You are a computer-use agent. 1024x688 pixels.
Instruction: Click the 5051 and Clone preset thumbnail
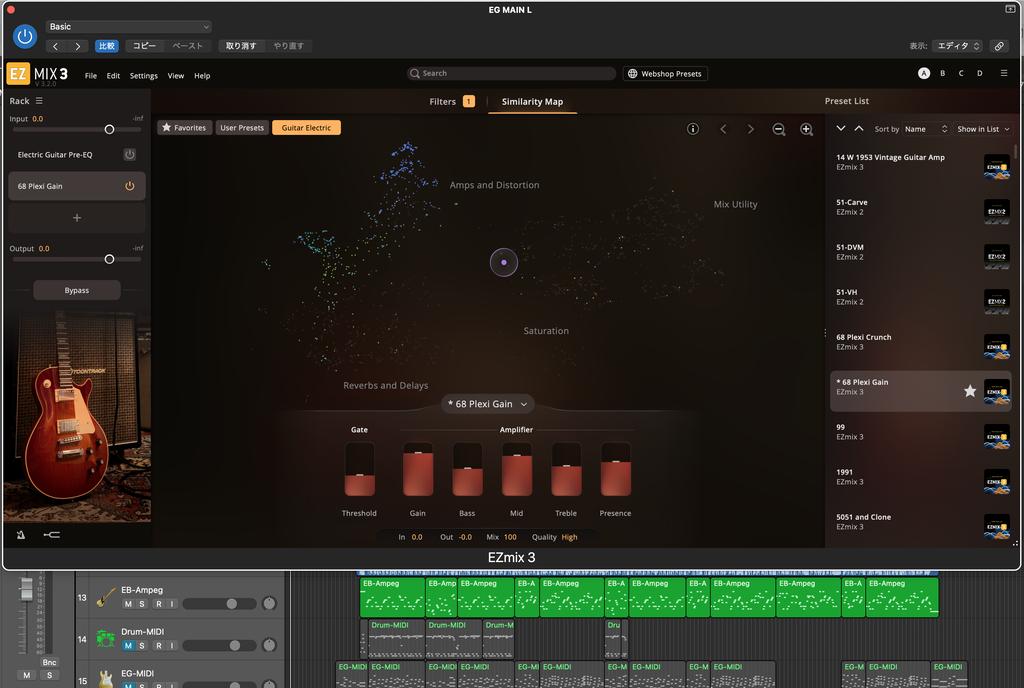(x=997, y=526)
